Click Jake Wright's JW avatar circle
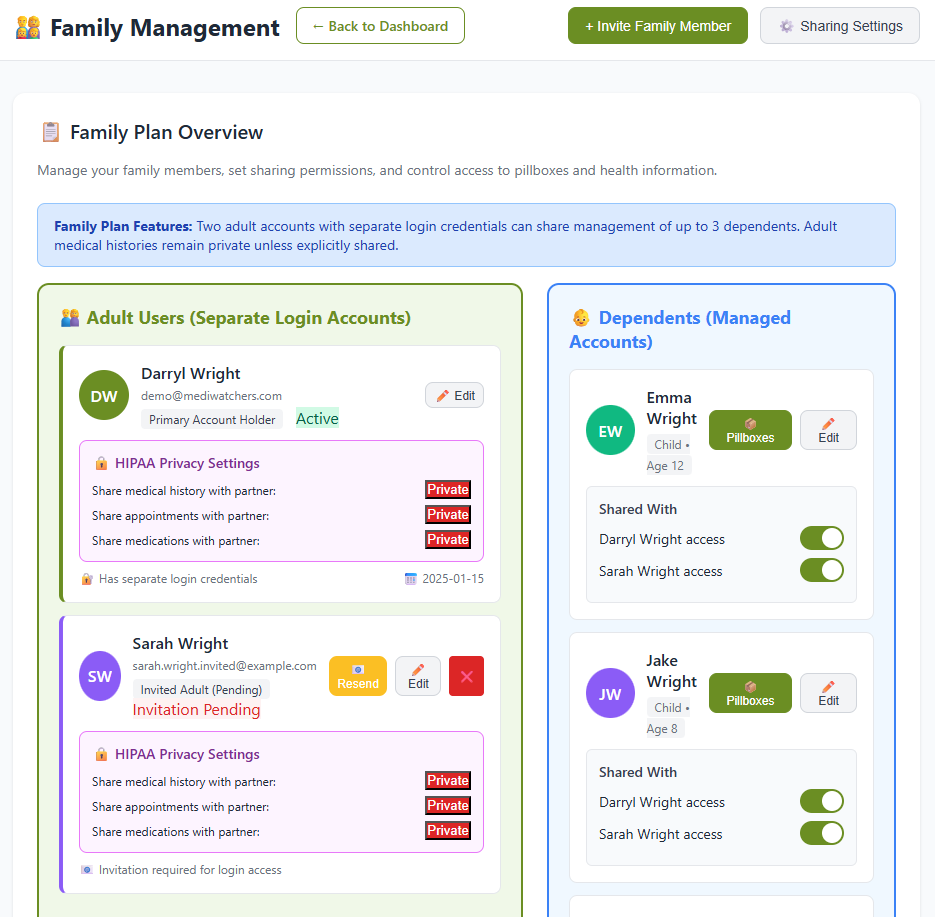The height and width of the screenshot is (917, 935). pyautogui.click(x=610, y=694)
